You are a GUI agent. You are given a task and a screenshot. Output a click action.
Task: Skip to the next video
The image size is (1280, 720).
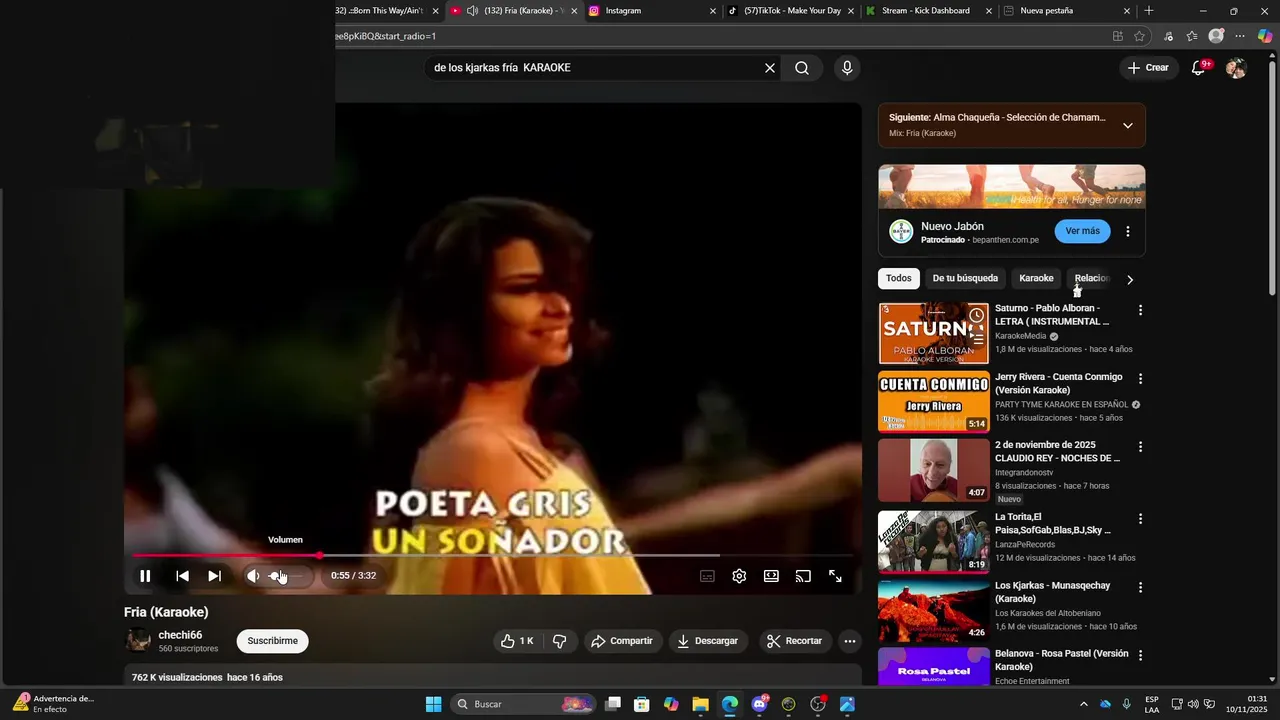214,576
